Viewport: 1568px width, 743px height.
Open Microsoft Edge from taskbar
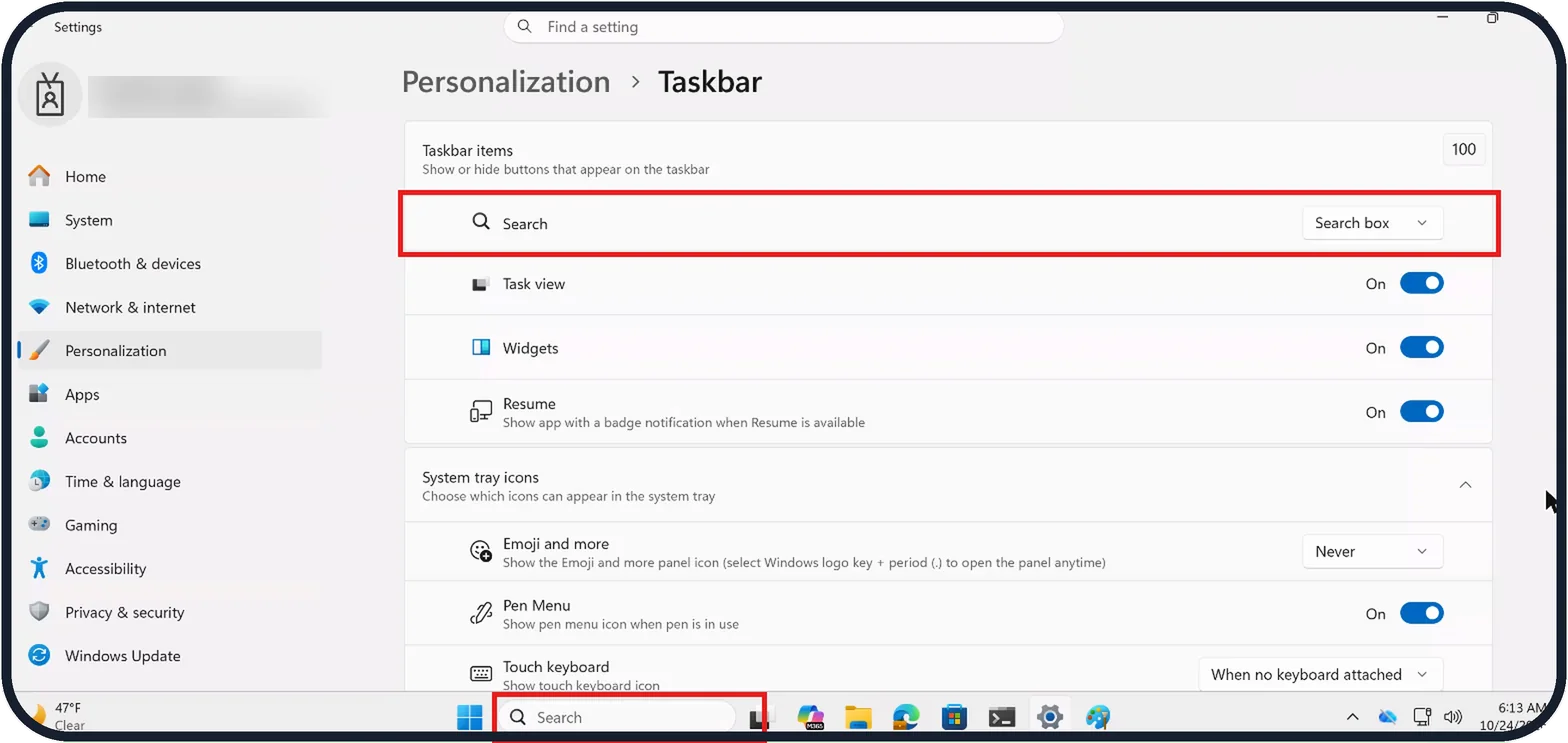tap(906, 717)
